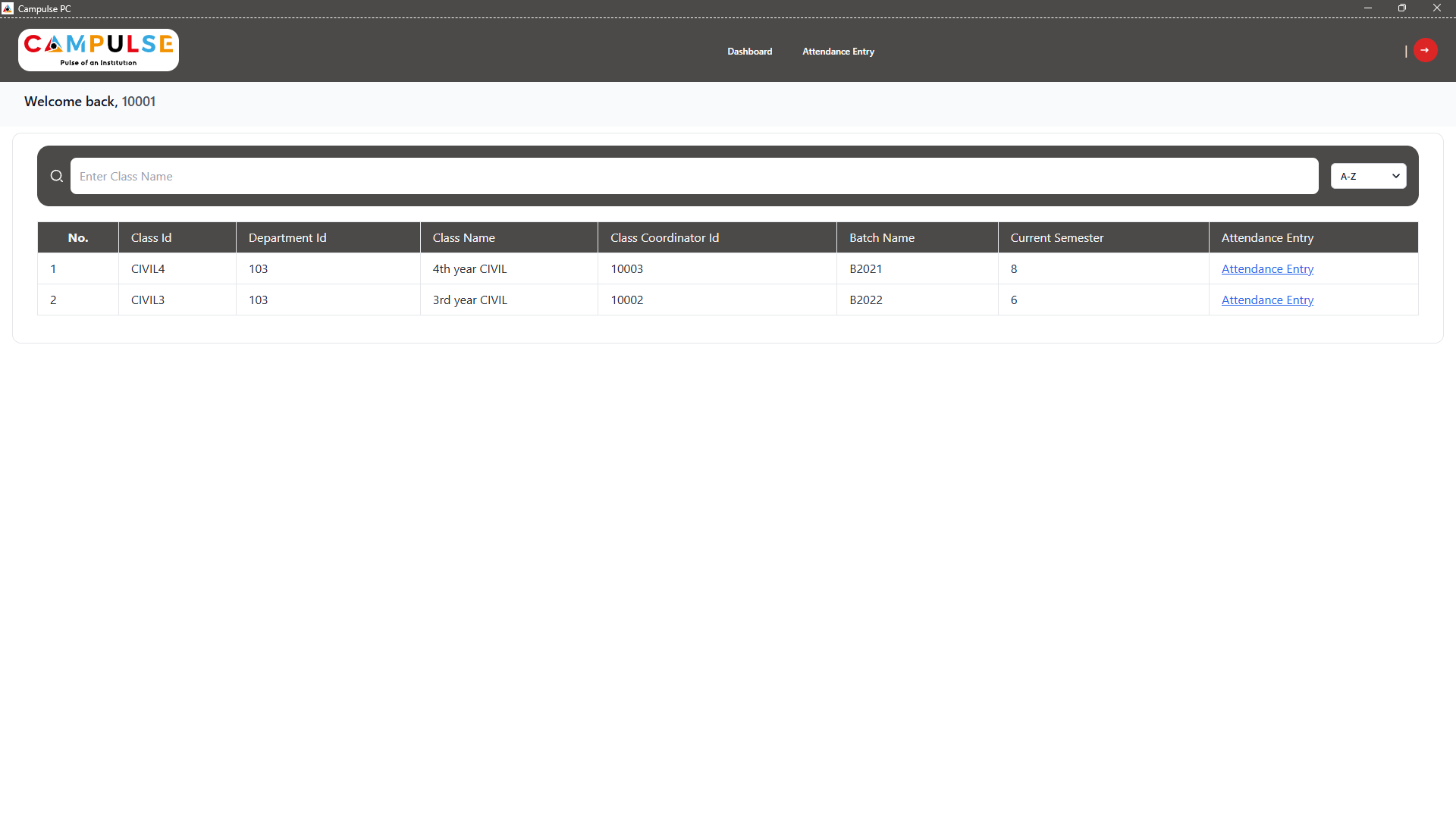Click the red logout arrow button
Screen dimensions: 1456x819
tap(1425, 50)
